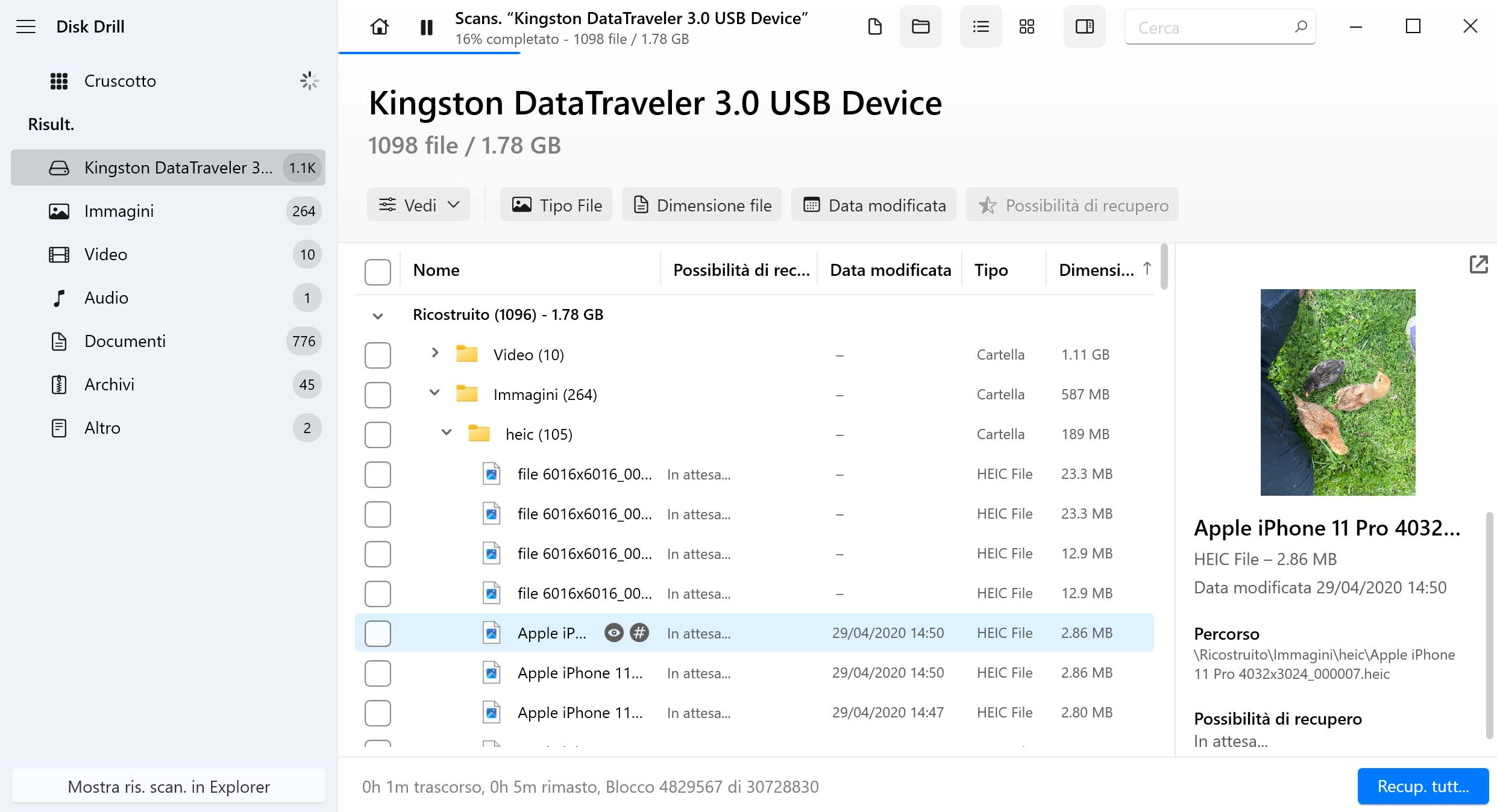
Task: Click the file icon of the first 23.3 MB HEIC row
Action: point(492,474)
